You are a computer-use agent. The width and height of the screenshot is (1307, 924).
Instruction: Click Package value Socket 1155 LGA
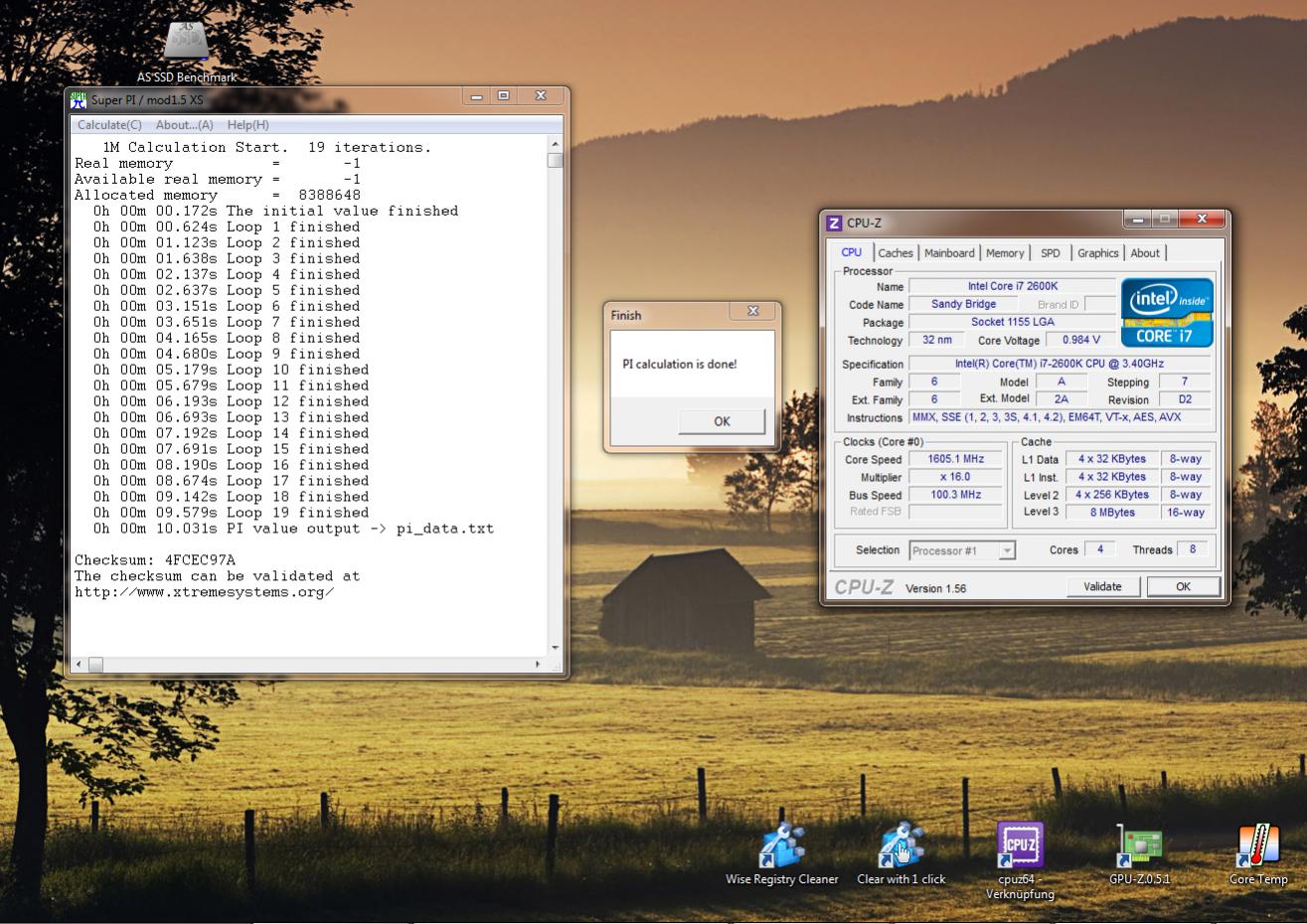(x=1013, y=322)
